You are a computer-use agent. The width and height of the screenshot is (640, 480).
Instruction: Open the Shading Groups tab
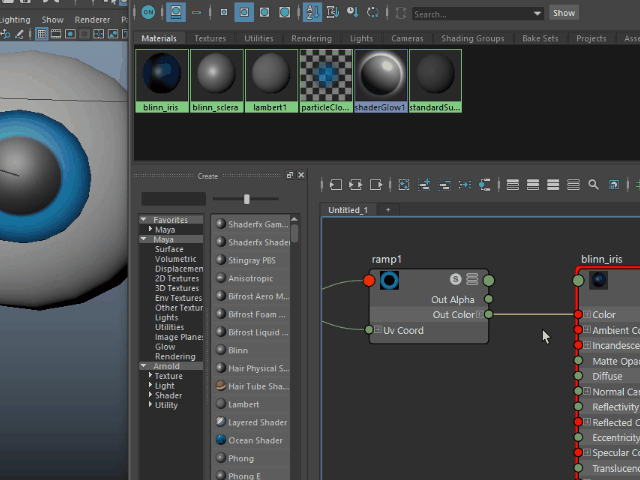pos(473,39)
